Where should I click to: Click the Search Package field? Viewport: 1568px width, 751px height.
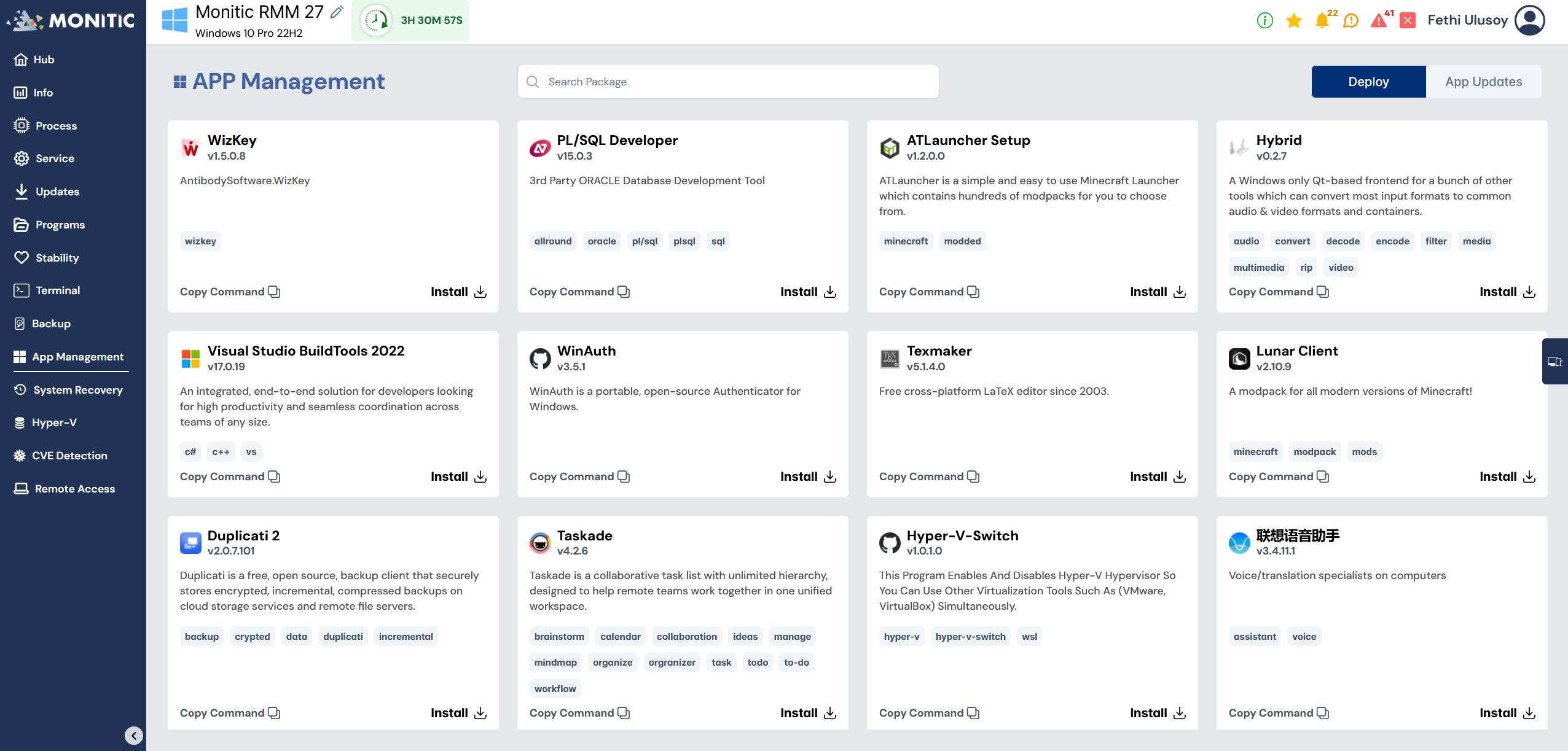click(728, 82)
